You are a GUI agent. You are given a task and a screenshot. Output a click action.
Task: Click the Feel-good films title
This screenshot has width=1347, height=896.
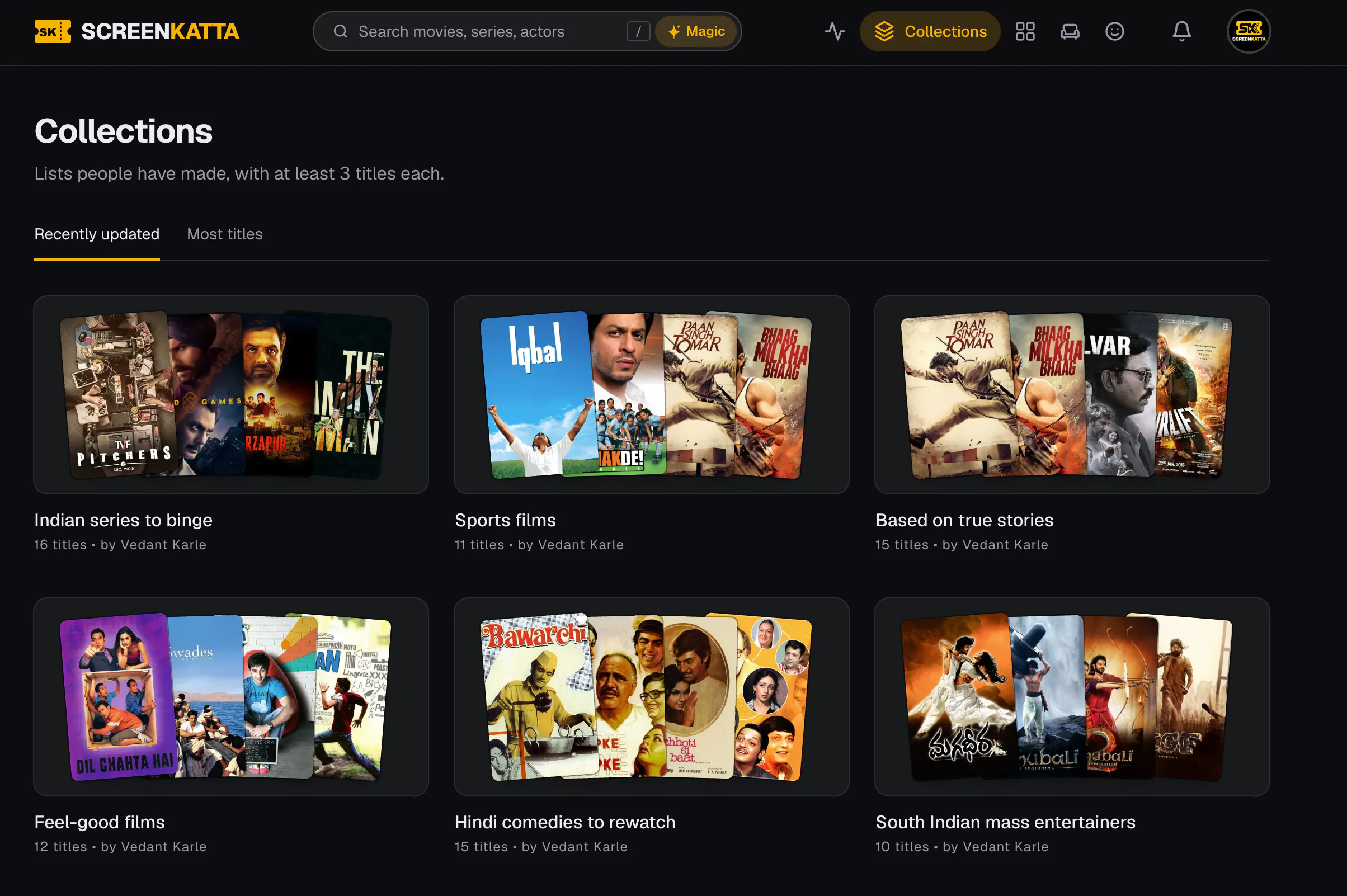(100, 822)
